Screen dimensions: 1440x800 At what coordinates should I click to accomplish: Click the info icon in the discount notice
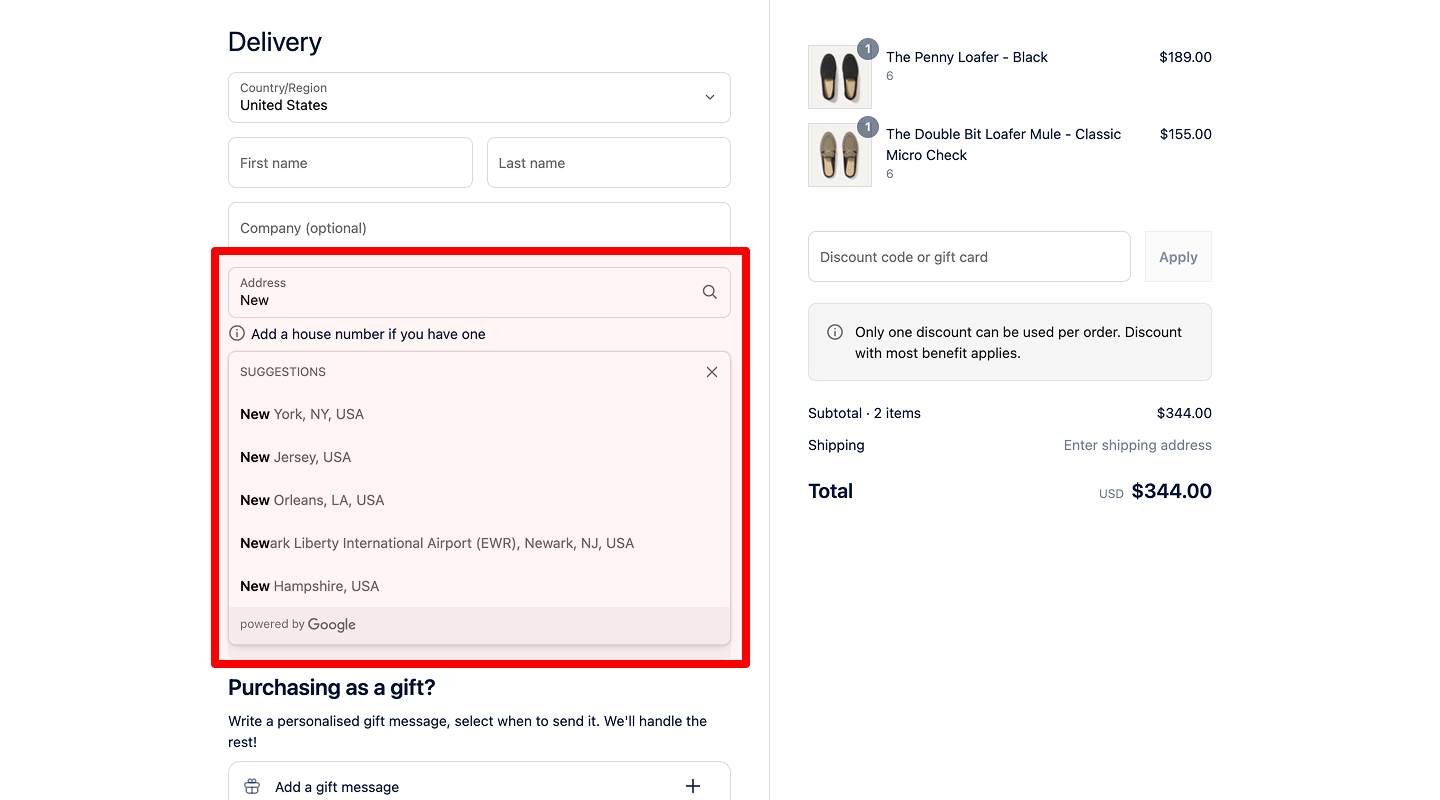pyautogui.click(x=834, y=331)
